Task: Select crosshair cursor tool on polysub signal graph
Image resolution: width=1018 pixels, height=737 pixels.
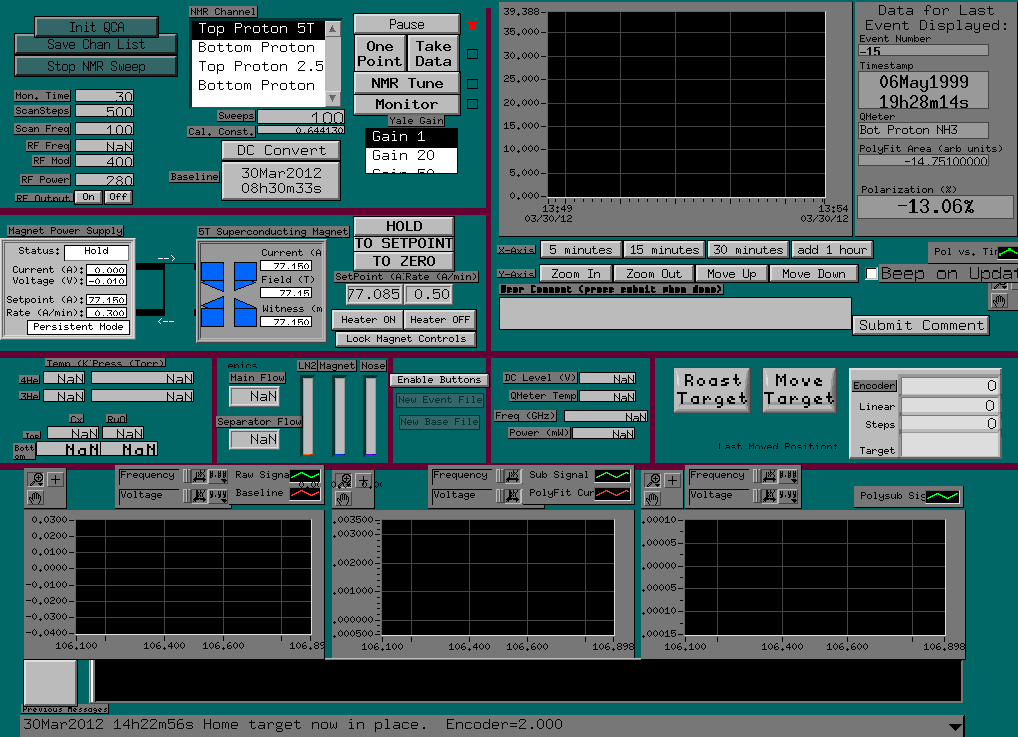Action: pos(672,481)
